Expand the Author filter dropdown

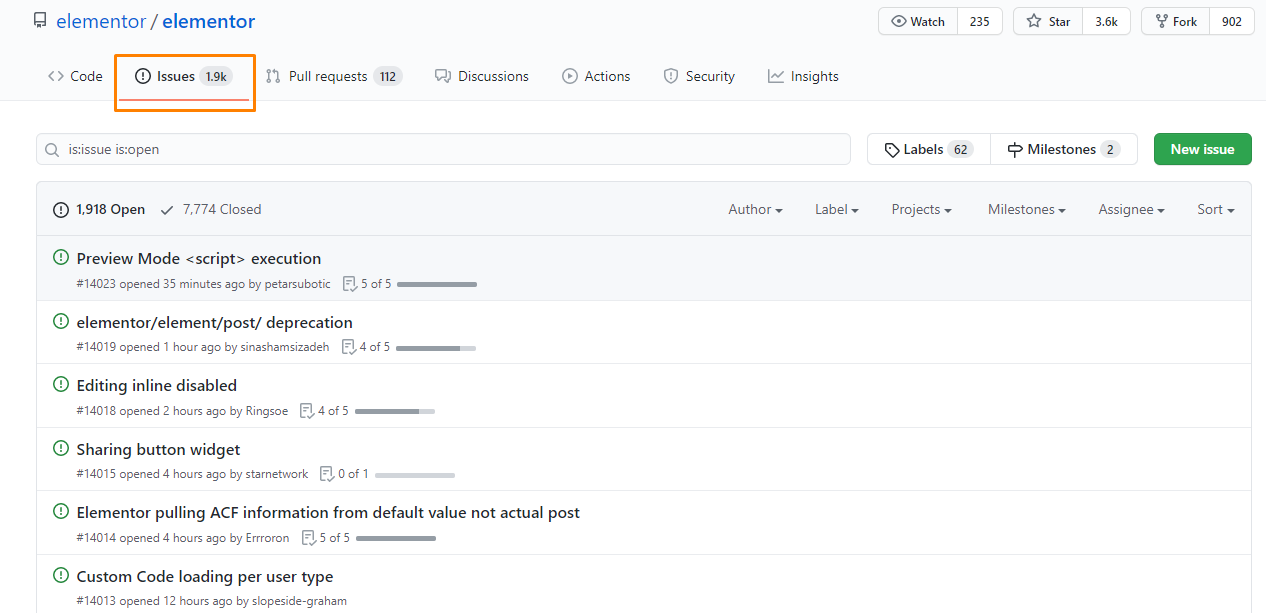click(x=755, y=209)
